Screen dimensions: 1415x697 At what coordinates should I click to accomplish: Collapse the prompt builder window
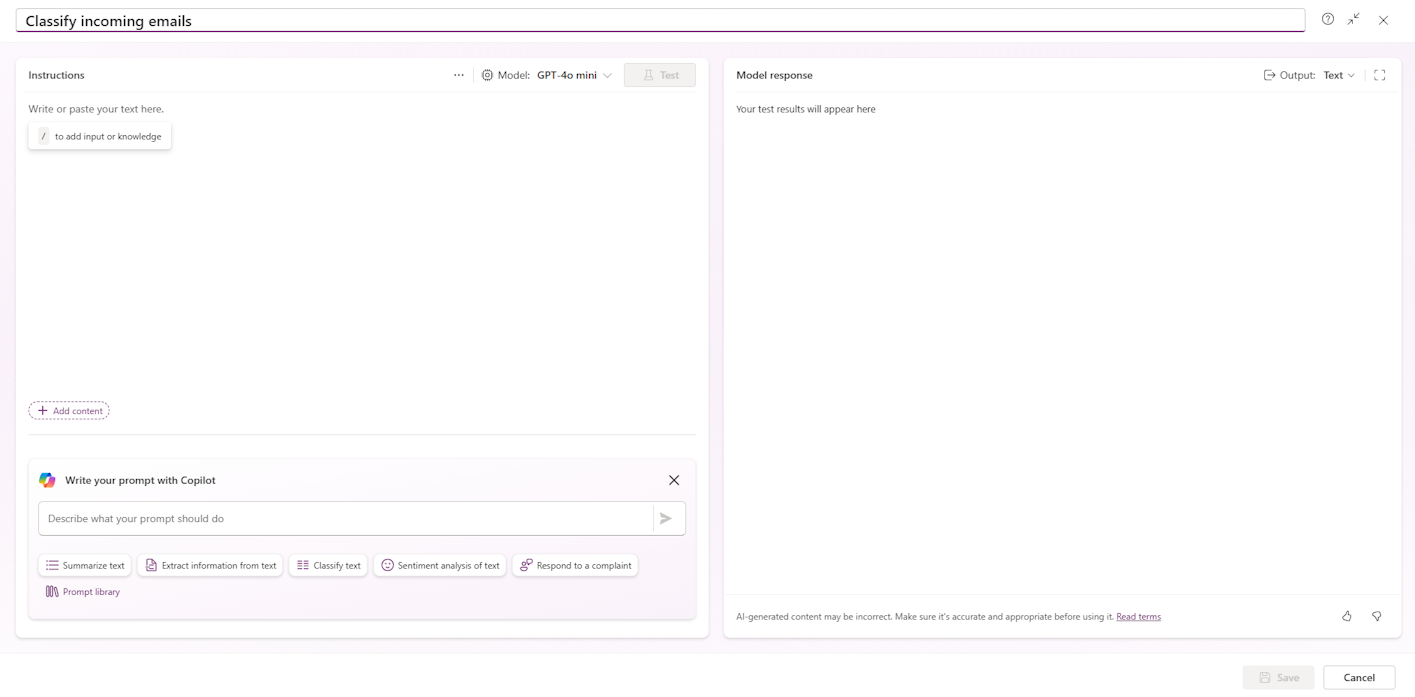point(1353,19)
